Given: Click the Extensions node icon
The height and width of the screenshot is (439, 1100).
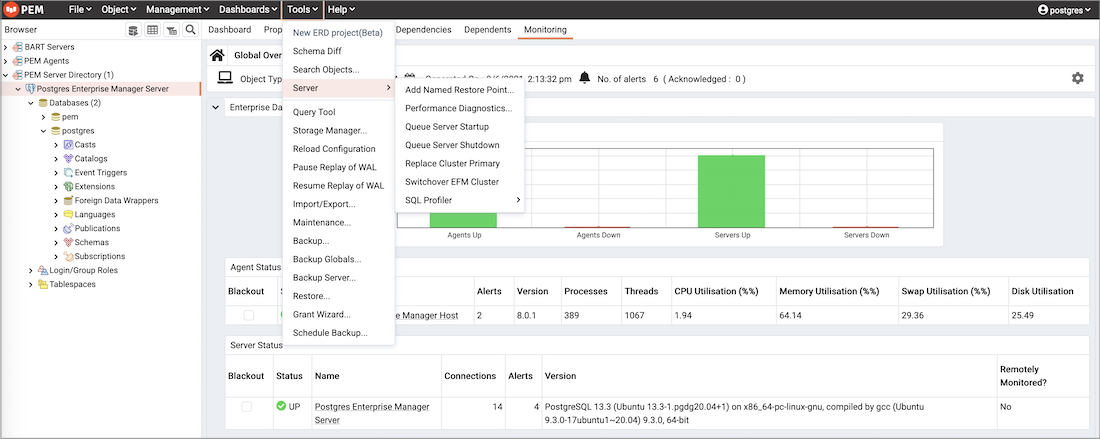Looking at the screenshot, I should click(68, 187).
